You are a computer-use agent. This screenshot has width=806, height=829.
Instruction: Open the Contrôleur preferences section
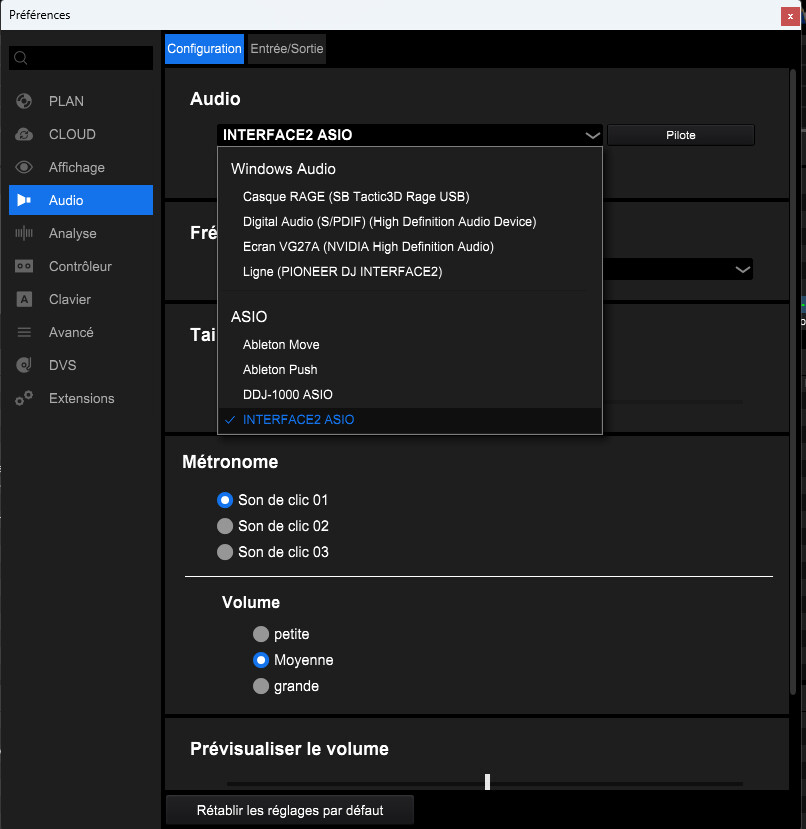[x=81, y=266]
